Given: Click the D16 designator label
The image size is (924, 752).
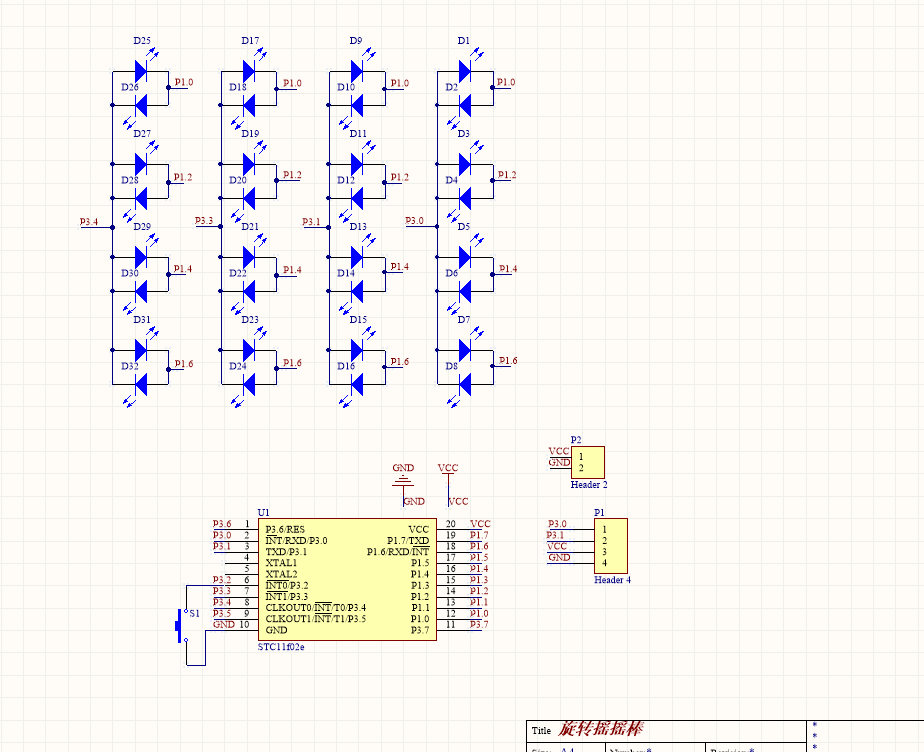Looking at the screenshot, I should (x=346, y=366).
